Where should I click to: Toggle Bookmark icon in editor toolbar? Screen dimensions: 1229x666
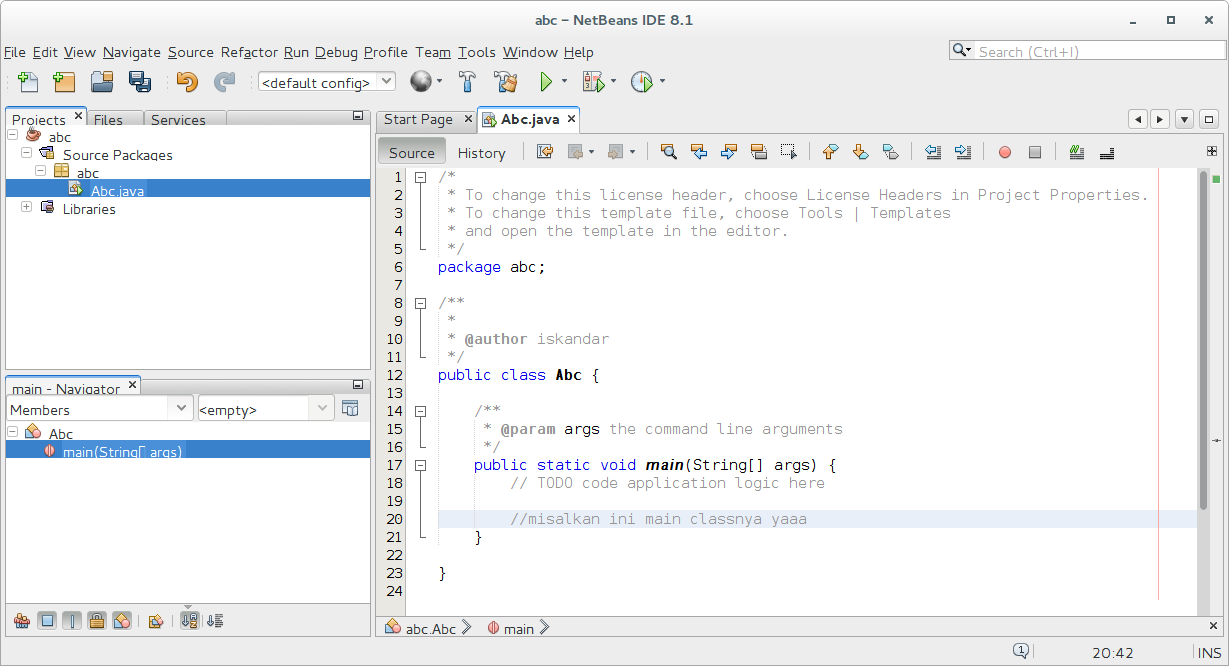(x=890, y=152)
